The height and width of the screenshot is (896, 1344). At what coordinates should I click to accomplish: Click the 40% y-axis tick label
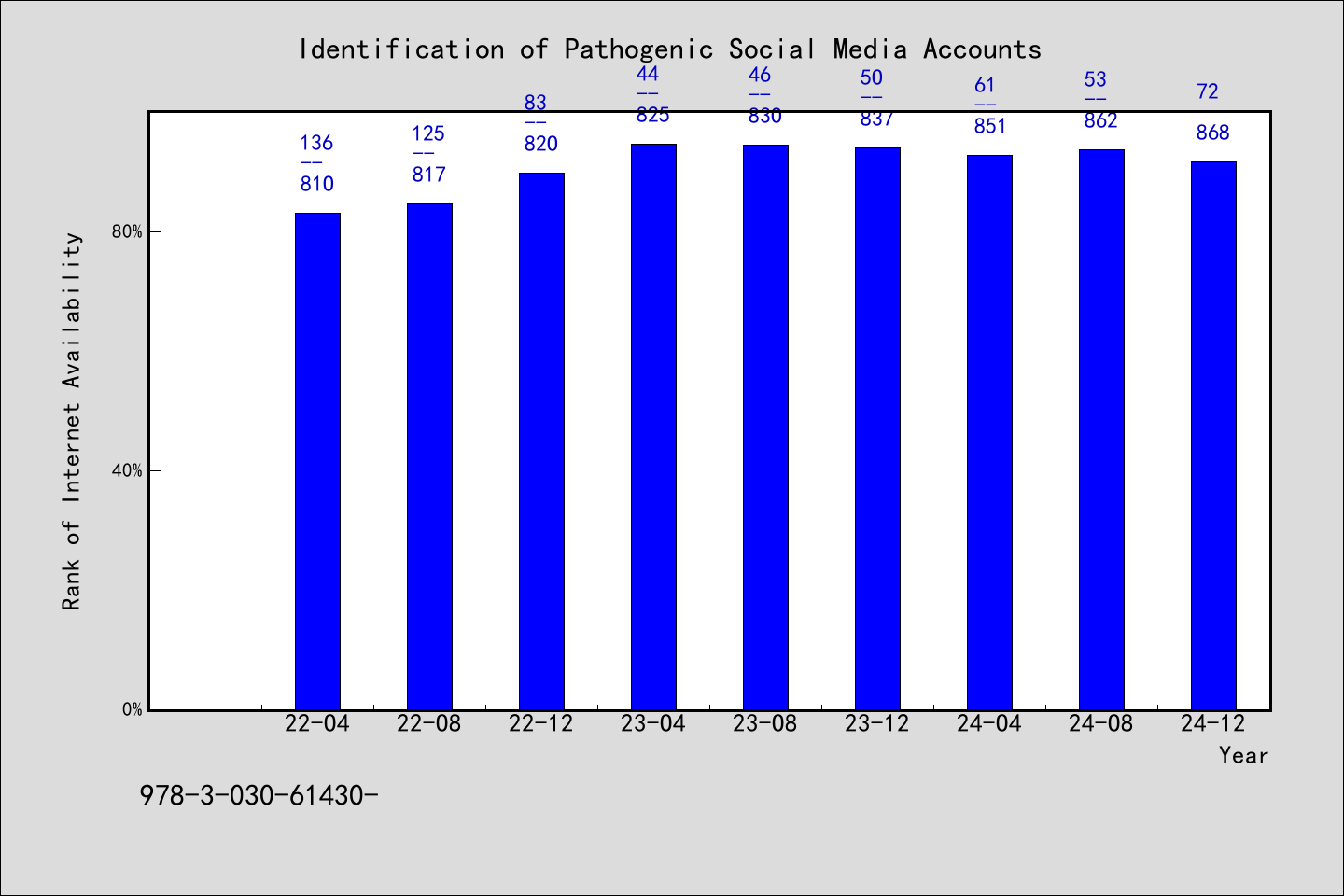tap(127, 470)
